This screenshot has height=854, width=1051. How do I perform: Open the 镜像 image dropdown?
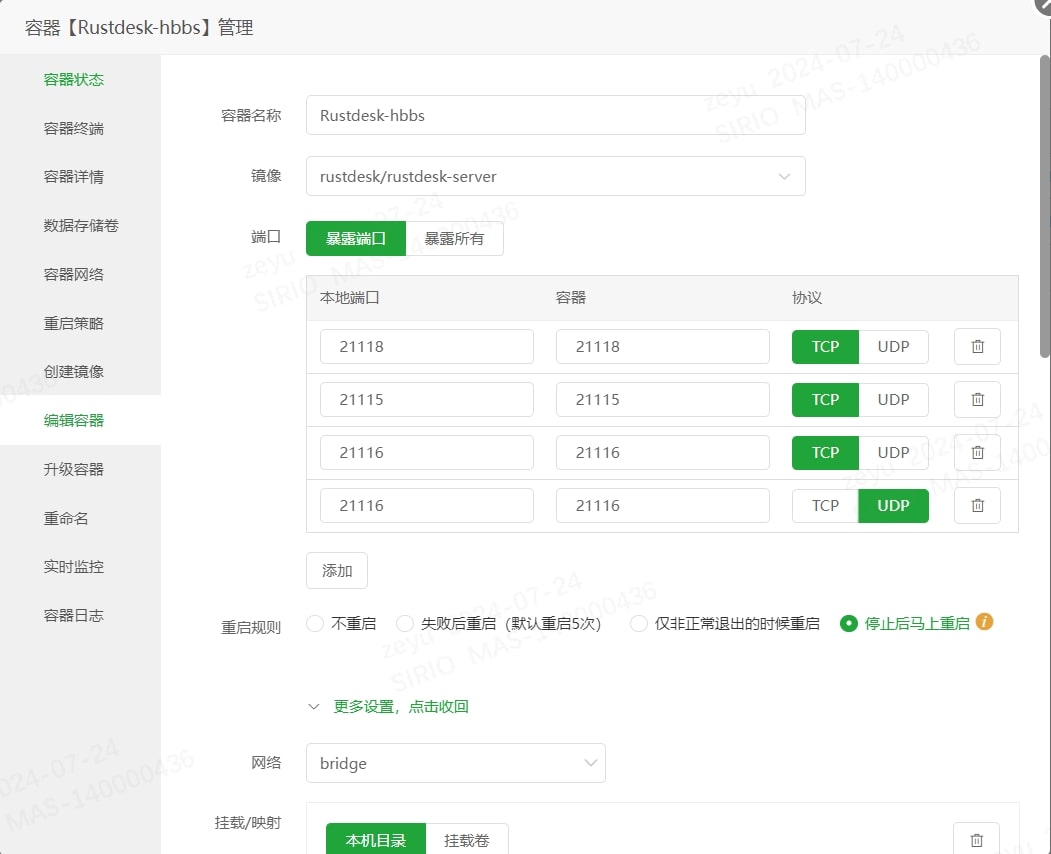[556, 176]
